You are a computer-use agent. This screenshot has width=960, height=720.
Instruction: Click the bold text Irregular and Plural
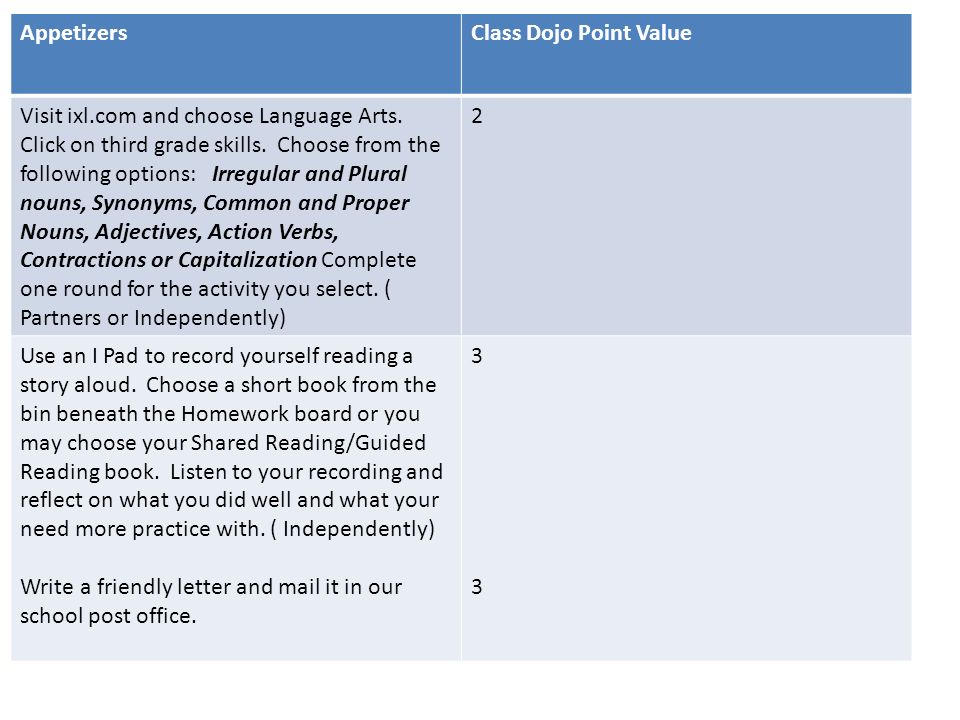click(309, 174)
